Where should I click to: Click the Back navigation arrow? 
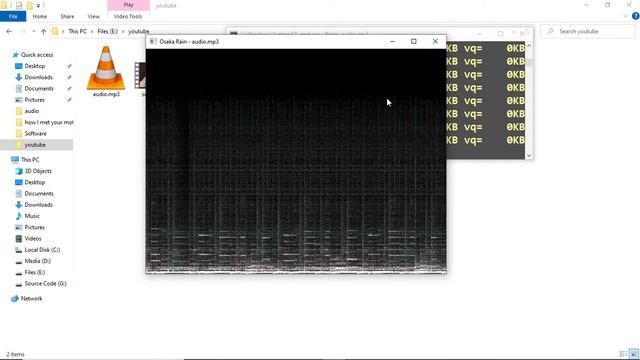point(9,31)
